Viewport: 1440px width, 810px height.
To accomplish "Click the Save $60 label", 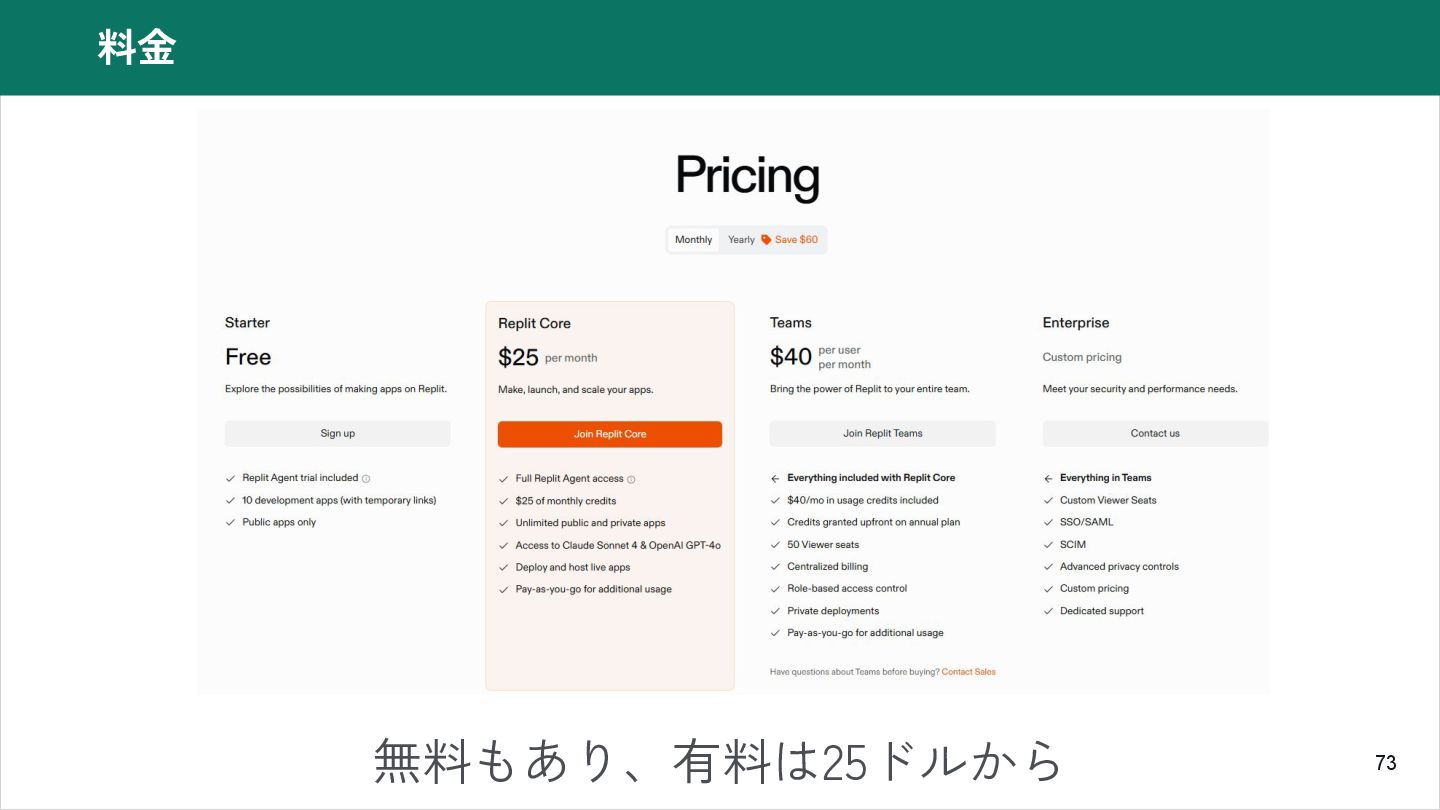I will coord(796,240).
